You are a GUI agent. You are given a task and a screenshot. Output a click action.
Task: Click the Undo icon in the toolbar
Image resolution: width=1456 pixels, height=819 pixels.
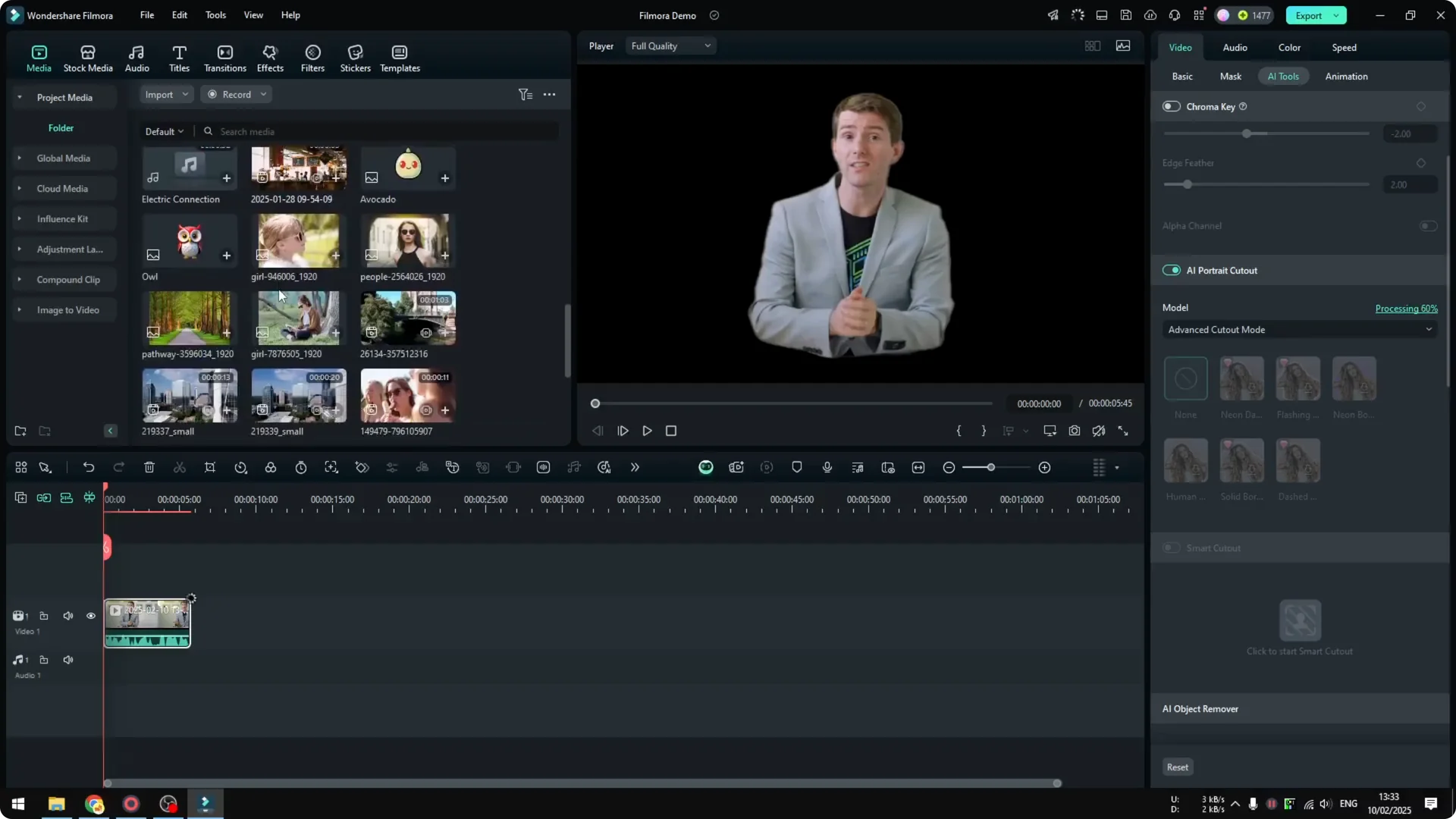[x=89, y=467]
